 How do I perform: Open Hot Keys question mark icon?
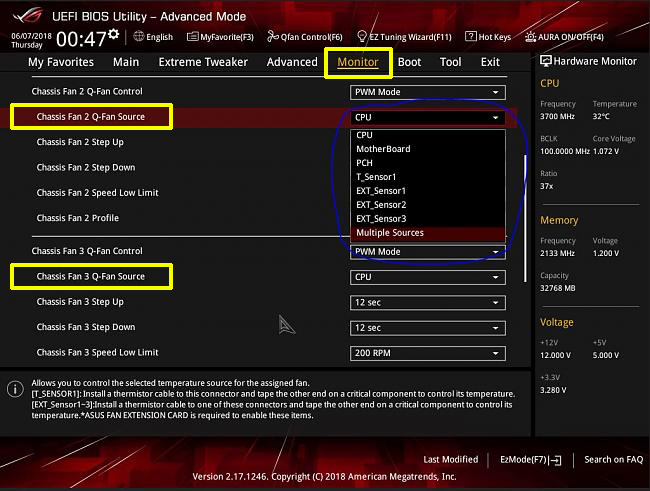(471, 36)
